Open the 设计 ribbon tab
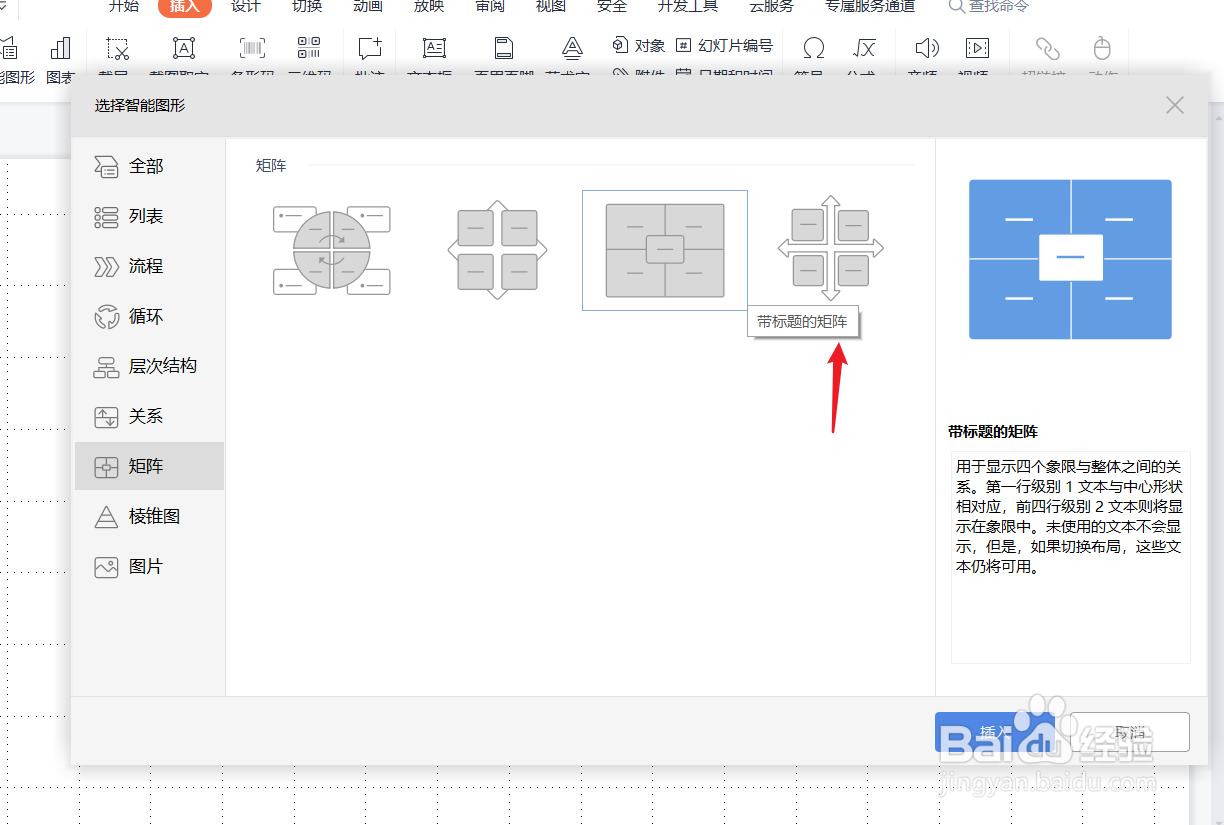Image resolution: width=1224 pixels, height=825 pixels. [x=245, y=6]
